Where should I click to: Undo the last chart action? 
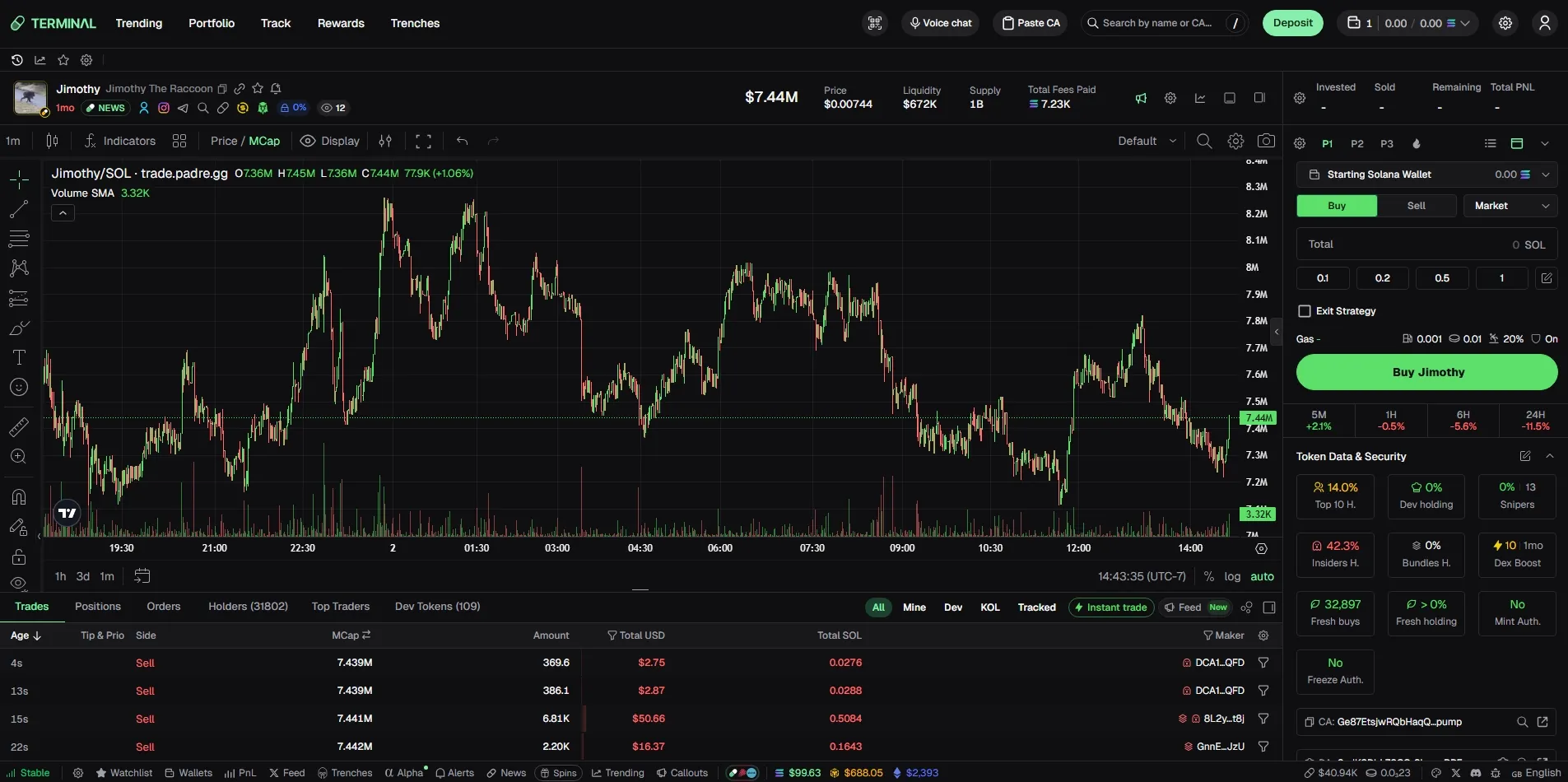pos(463,141)
